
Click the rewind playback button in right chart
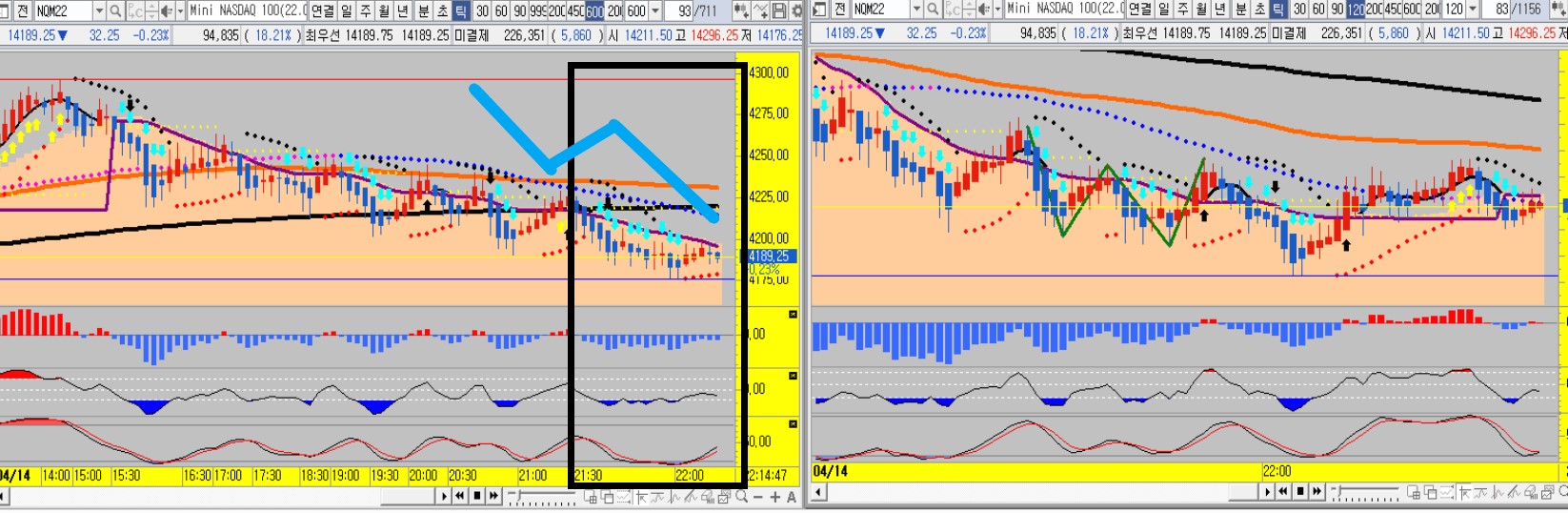pos(1283,492)
